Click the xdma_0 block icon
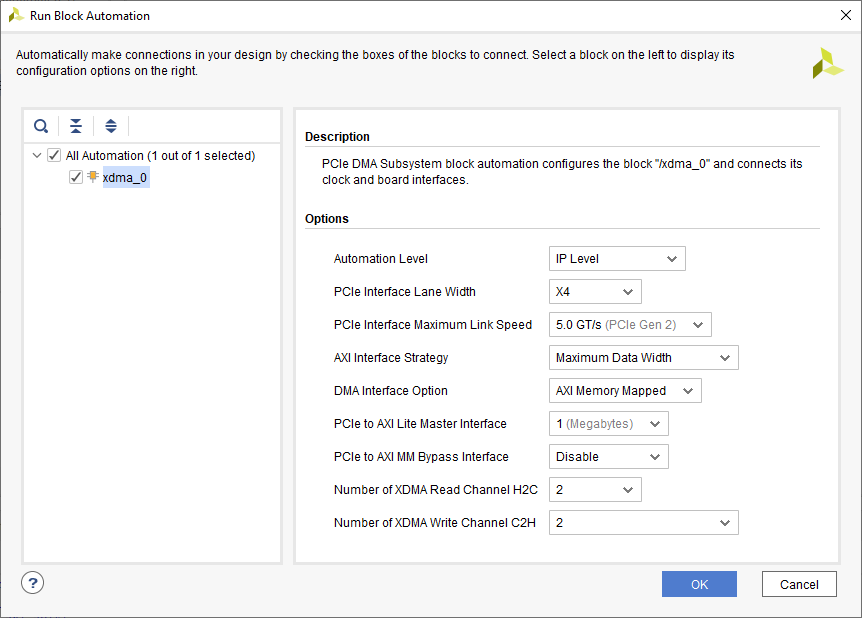Screen dimensions: 862x618 [93, 177]
